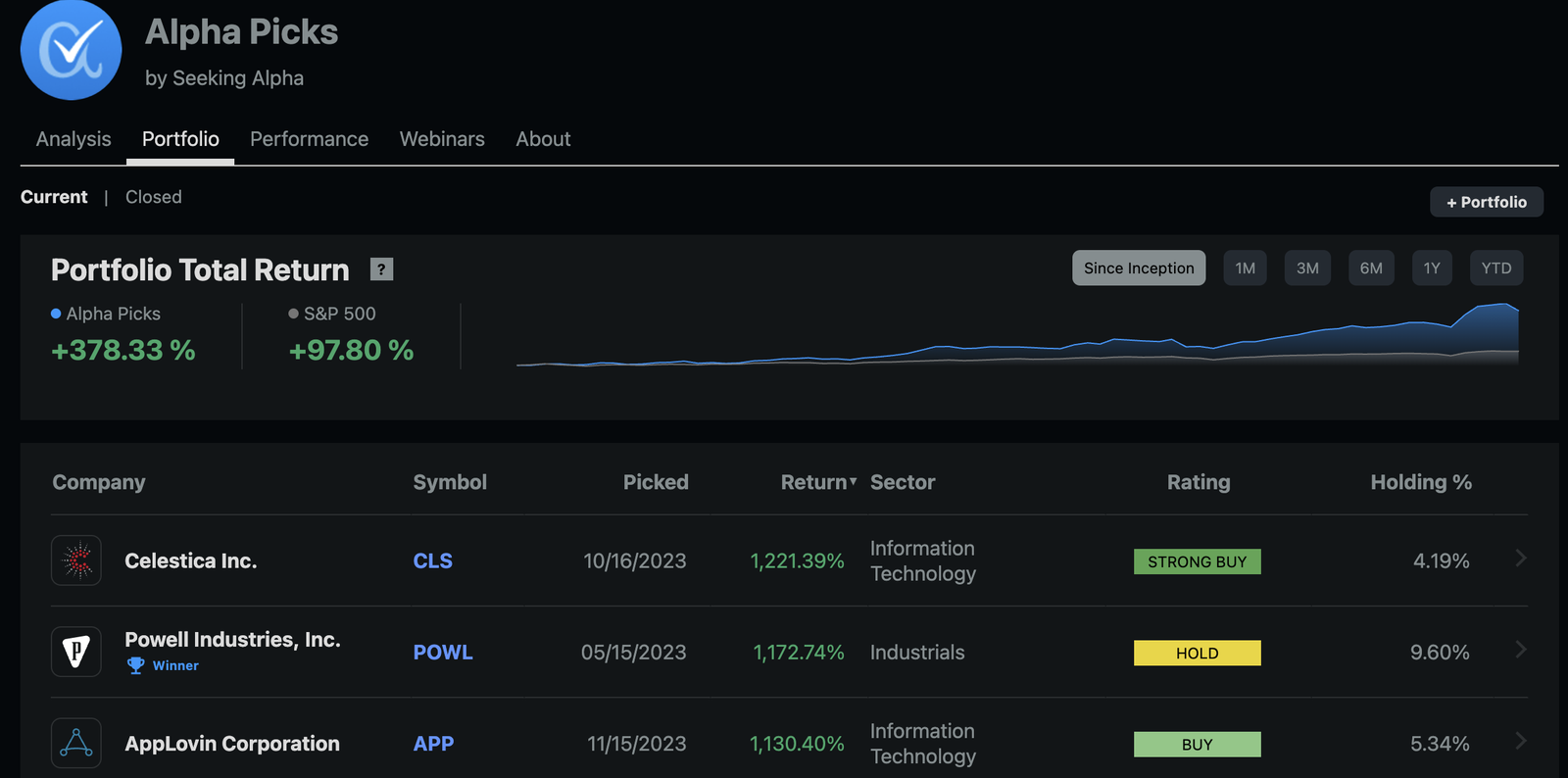Image resolution: width=1568 pixels, height=778 pixels.
Task: Sort by the Return column arrow
Action: pyautogui.click(x=853, y=482)
